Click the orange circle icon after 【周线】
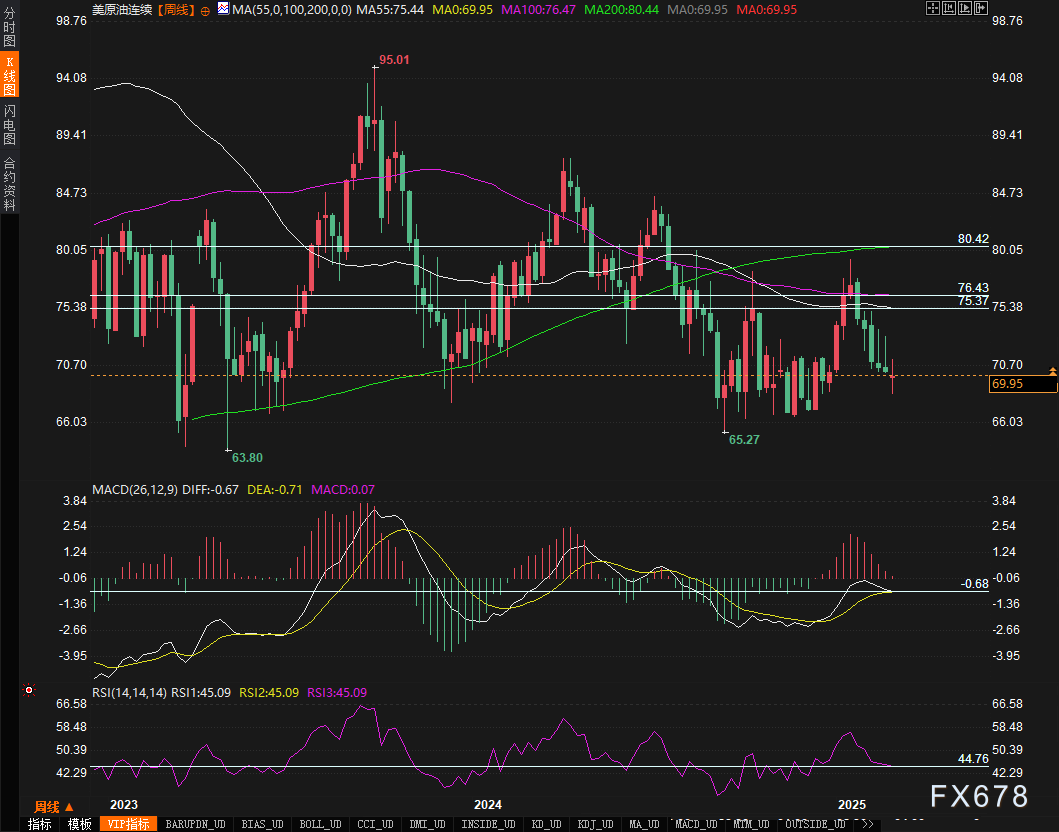This screenshot has width=1059, height=832. tap(205, 9)
